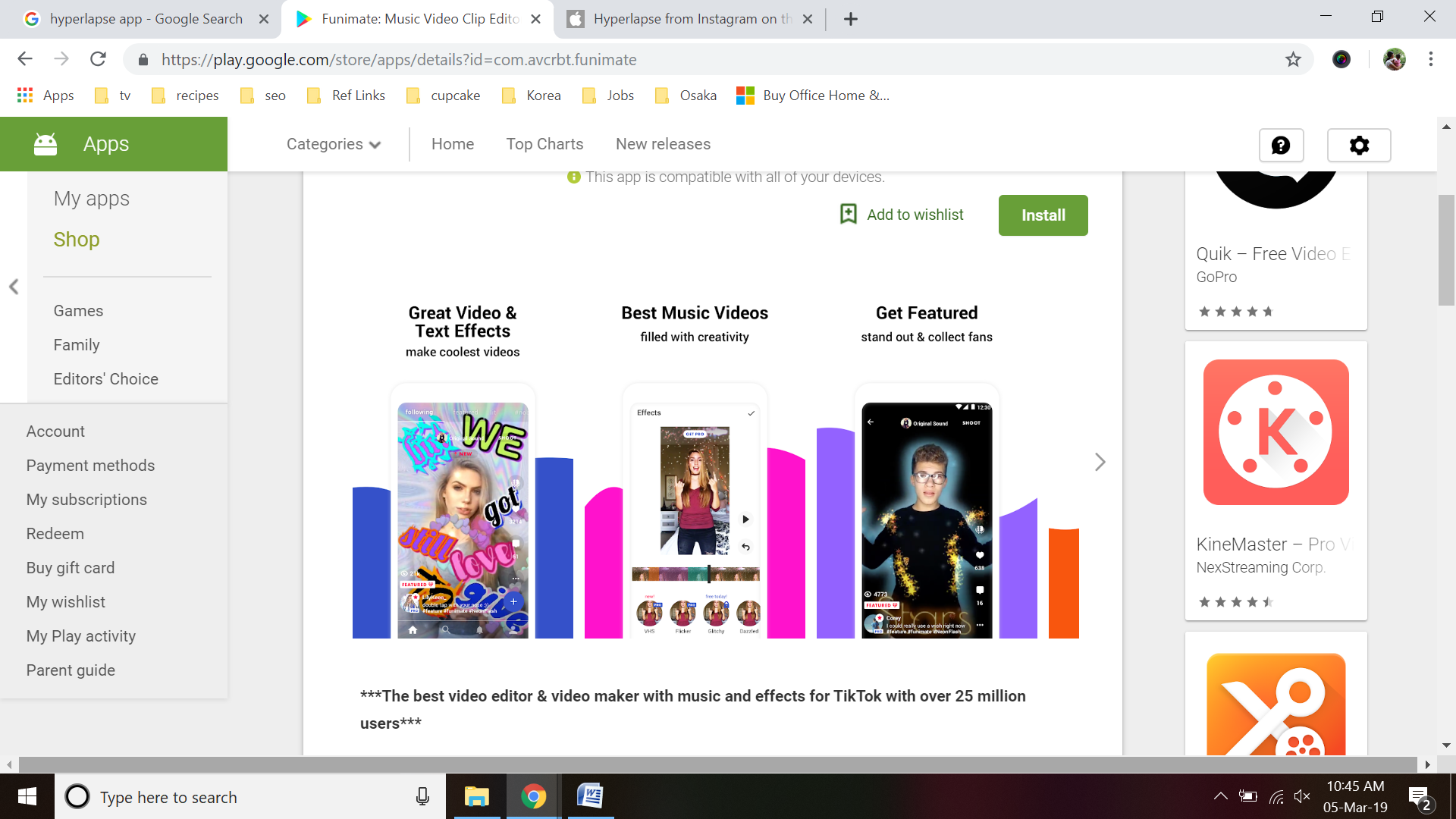This screenshot has width=1456, height=819.
Task: Open the Windows Start menu
Action: [27, 796]
